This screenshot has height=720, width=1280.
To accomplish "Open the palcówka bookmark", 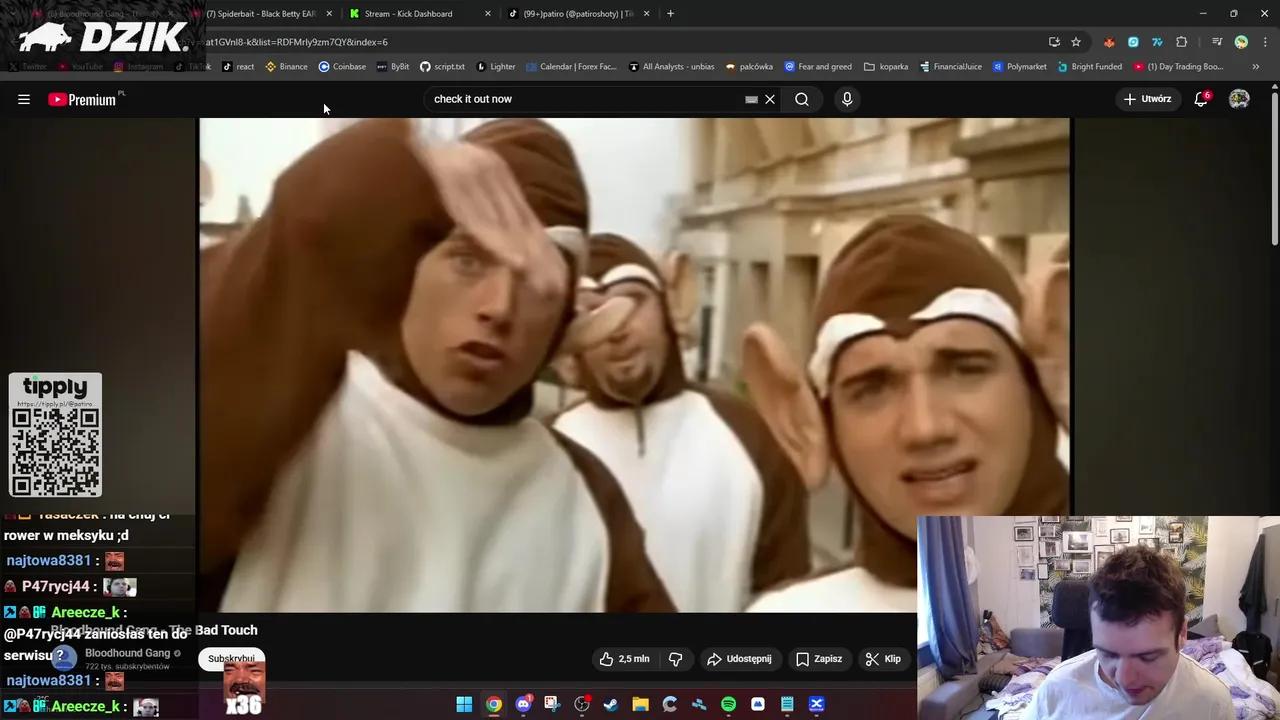I will coord(749,67).
